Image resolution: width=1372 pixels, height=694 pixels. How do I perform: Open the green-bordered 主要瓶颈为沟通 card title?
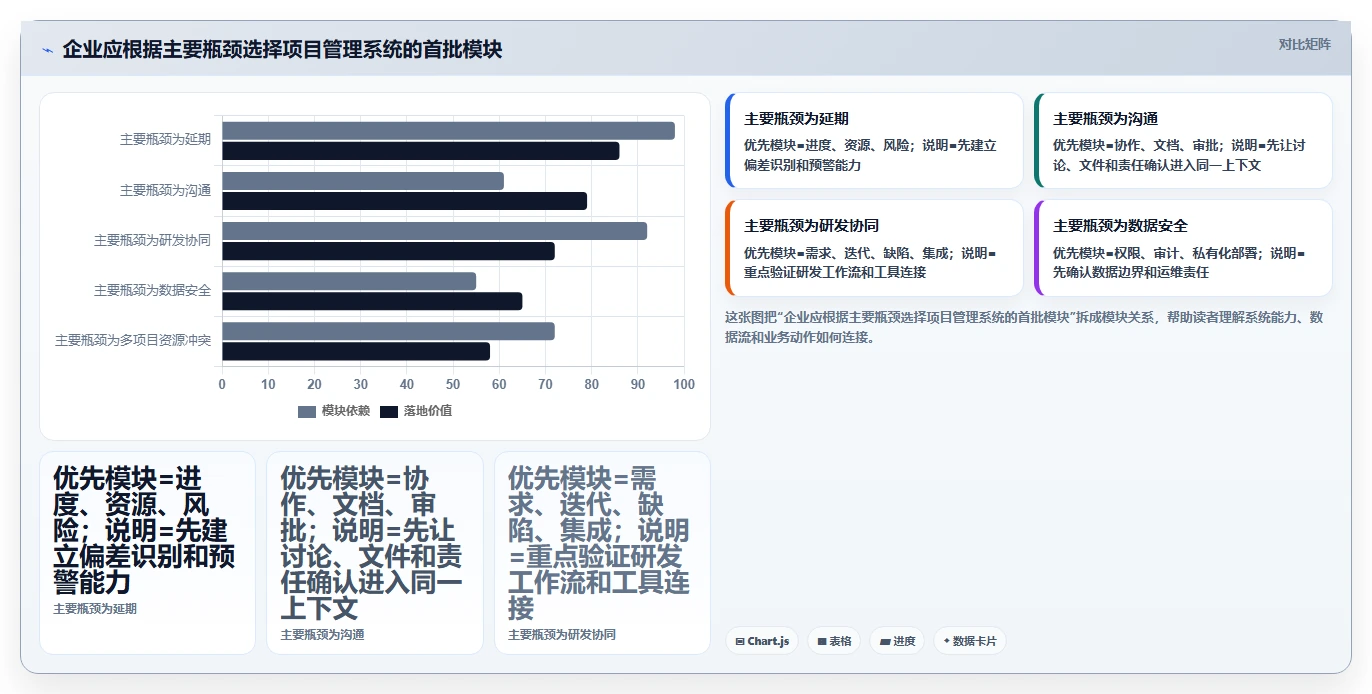1106,118
